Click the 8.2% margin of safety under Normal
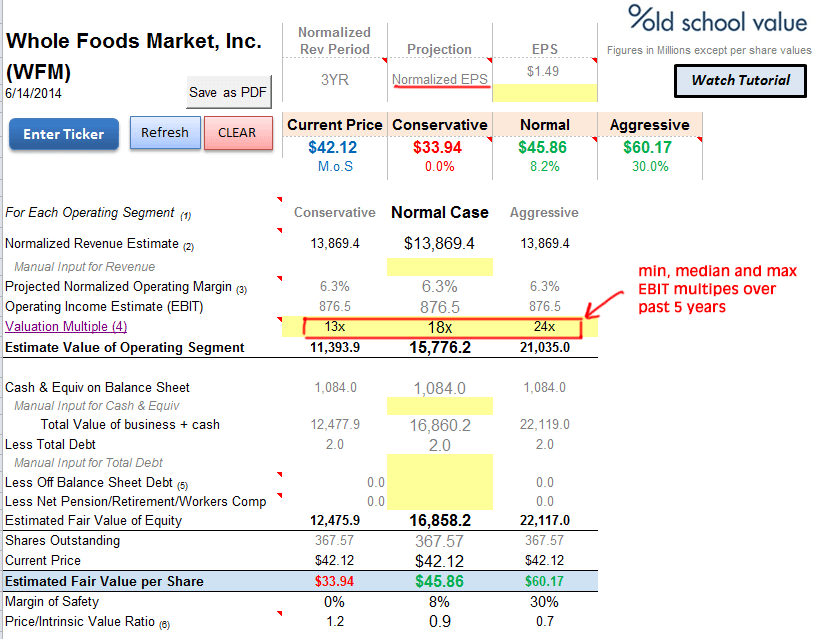Viewport: 815px width, 639px height. point(545,167)
